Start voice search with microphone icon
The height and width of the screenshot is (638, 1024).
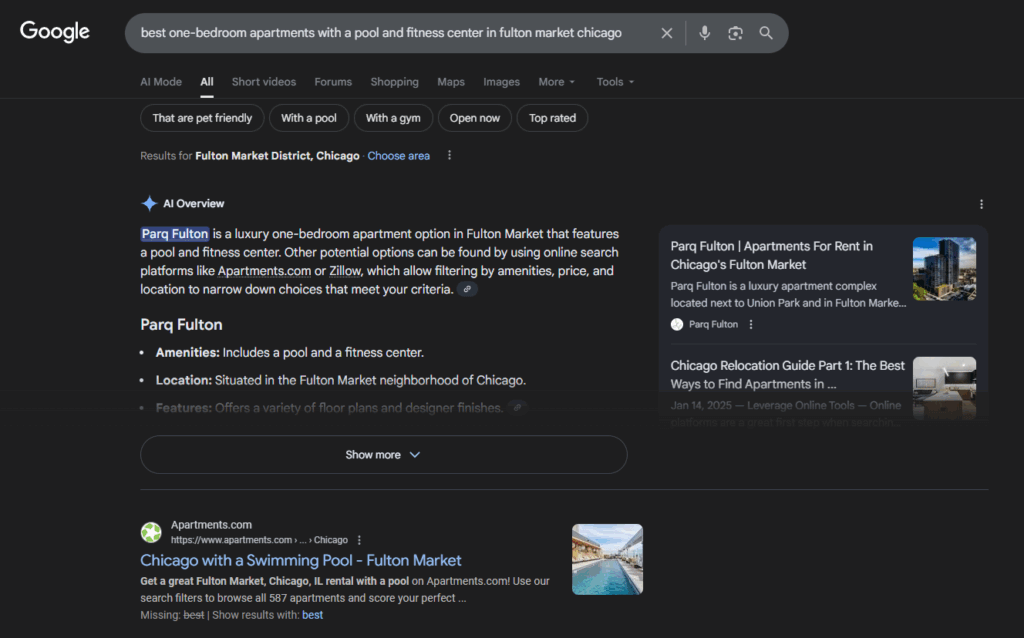coord(704,33)
